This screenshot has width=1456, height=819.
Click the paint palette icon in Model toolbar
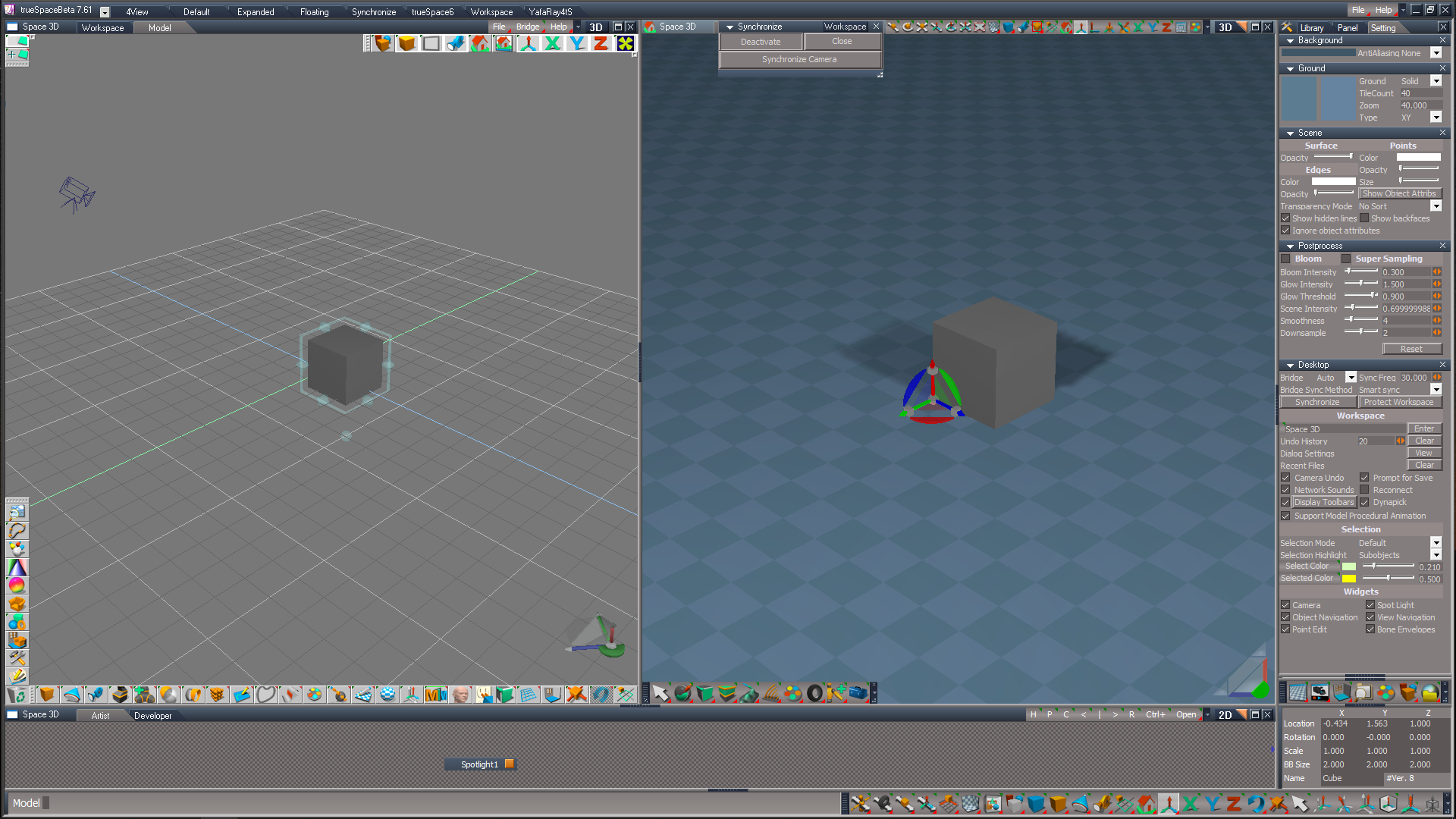point(315,695)
